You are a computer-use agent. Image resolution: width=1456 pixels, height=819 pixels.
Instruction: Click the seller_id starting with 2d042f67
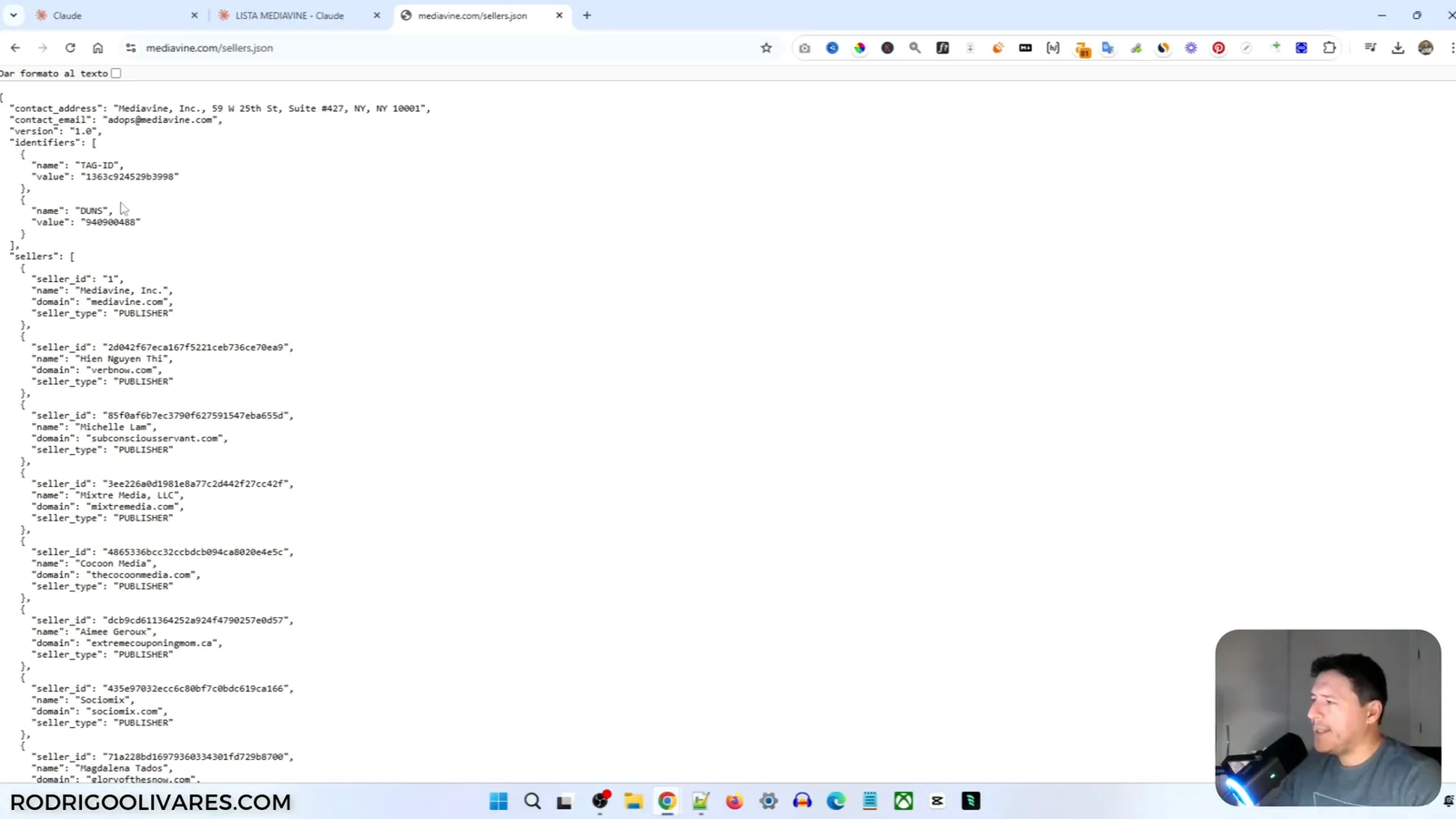[196, 348]
